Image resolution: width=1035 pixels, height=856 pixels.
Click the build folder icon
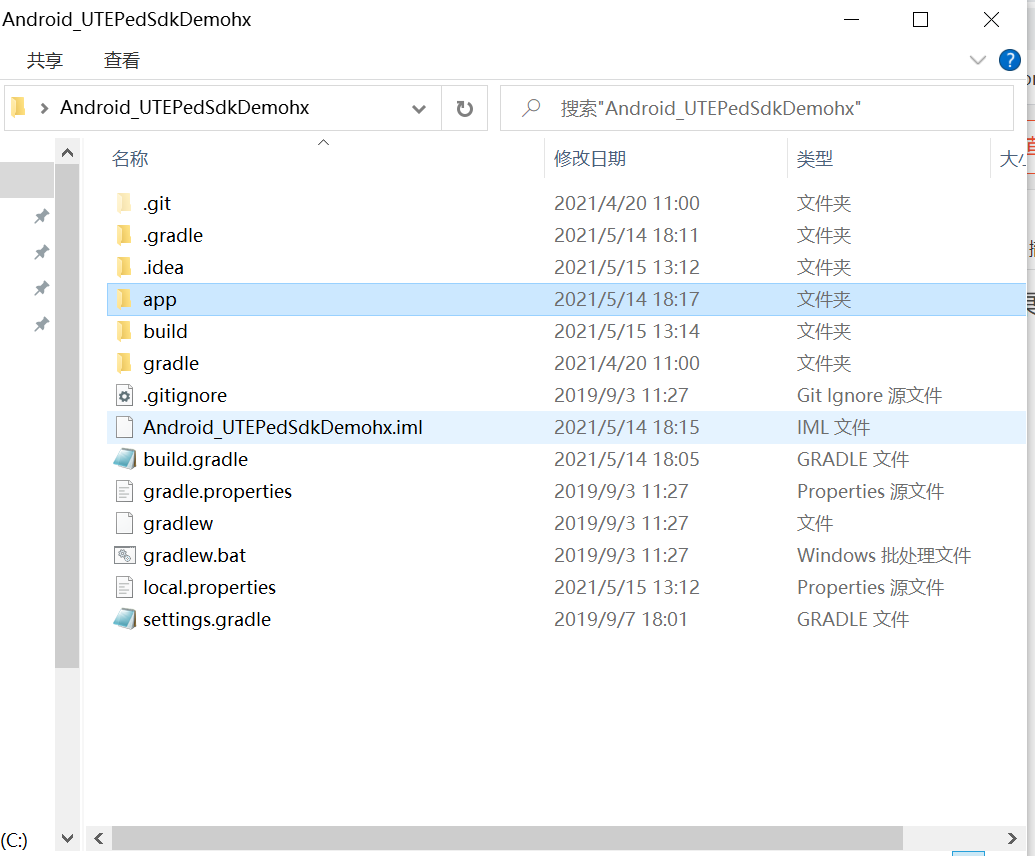[x=124, y=331]
